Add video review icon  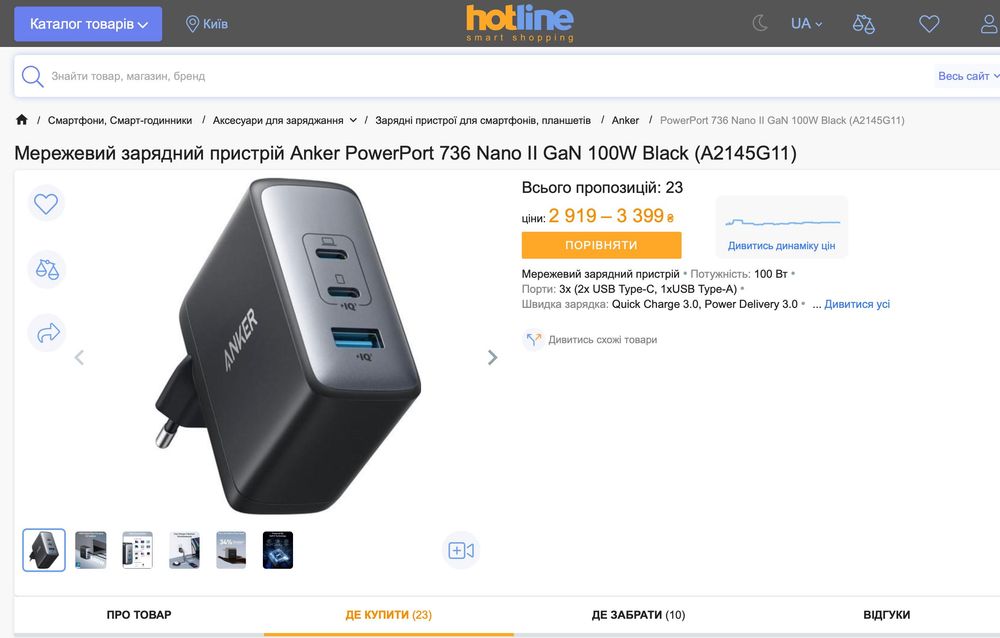460,550
